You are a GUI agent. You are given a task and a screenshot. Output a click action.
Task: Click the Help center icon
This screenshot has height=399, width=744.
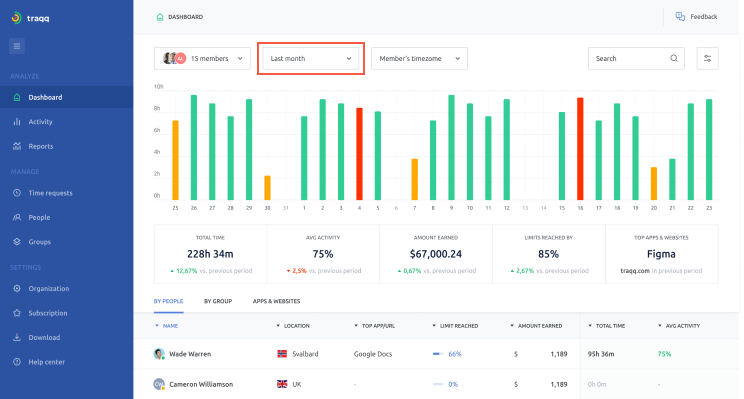click(x=17, y=362)
